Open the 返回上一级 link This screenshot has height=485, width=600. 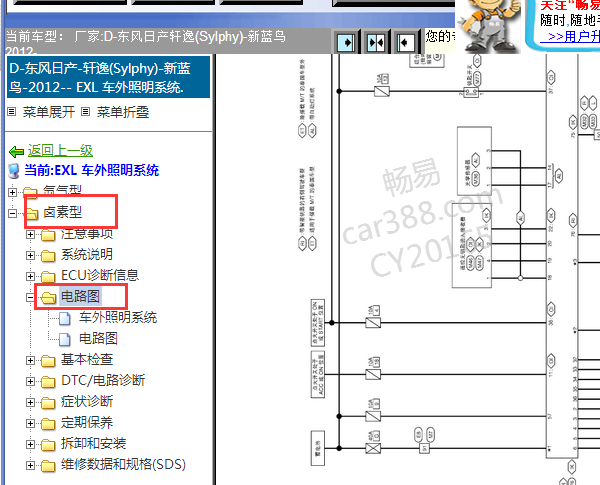click(x=60, y=150)
